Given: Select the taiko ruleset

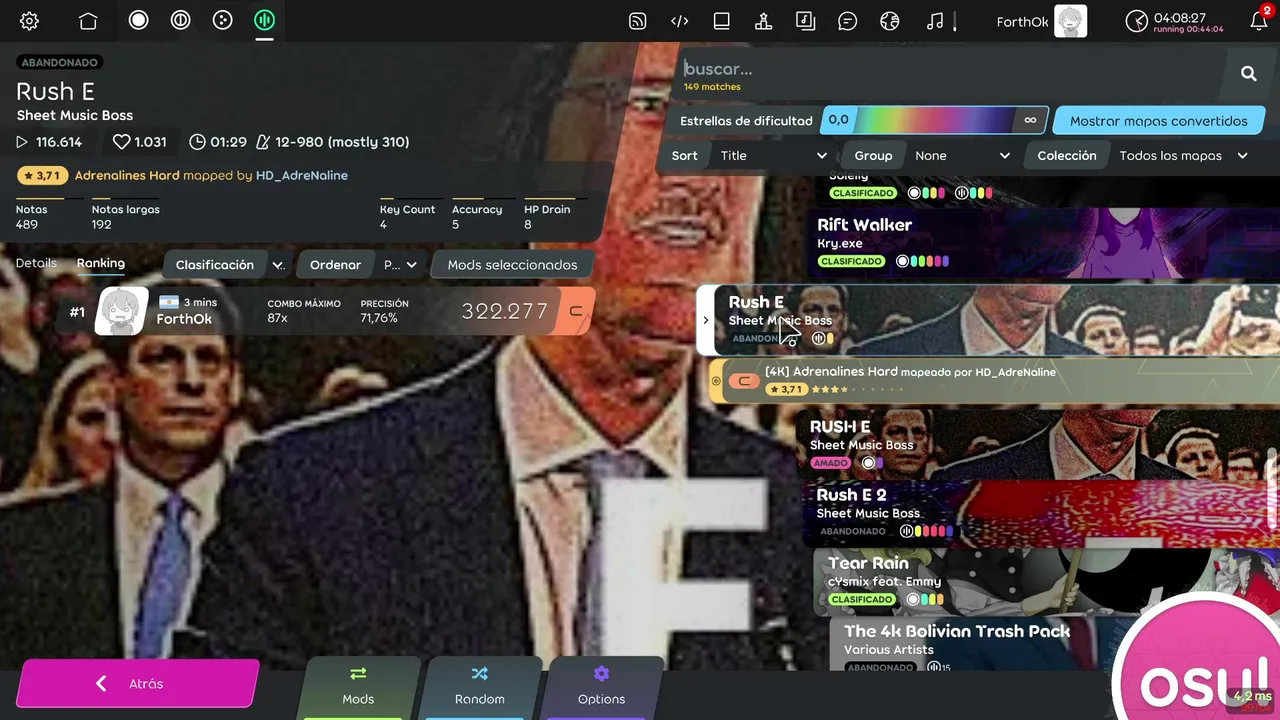Looking at the screenshot, I should pyautogui.click(x=180, y=21).
